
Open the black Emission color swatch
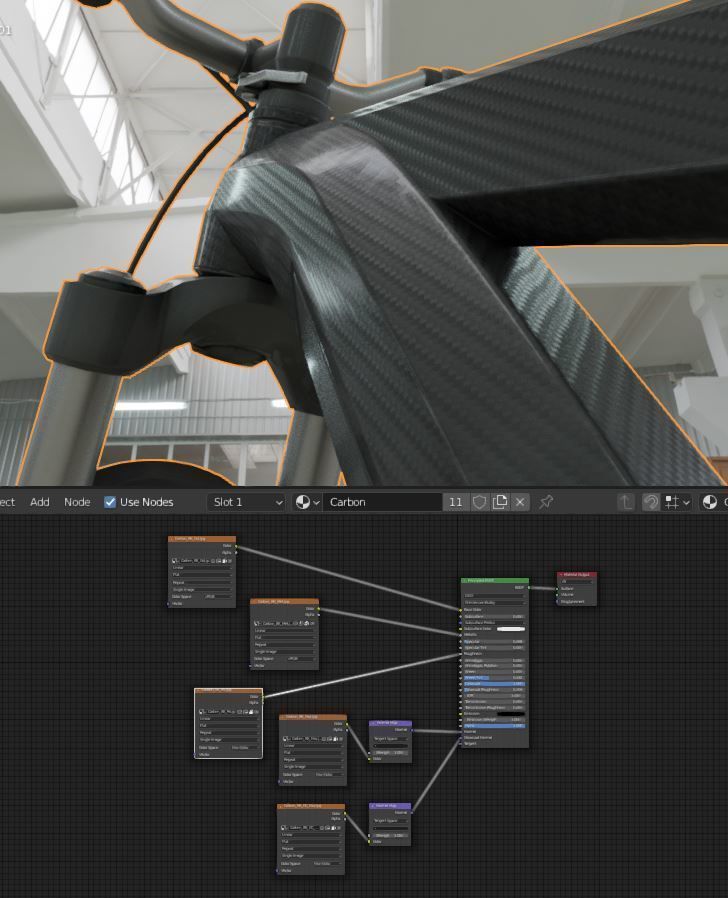click(x=511, y=714)
